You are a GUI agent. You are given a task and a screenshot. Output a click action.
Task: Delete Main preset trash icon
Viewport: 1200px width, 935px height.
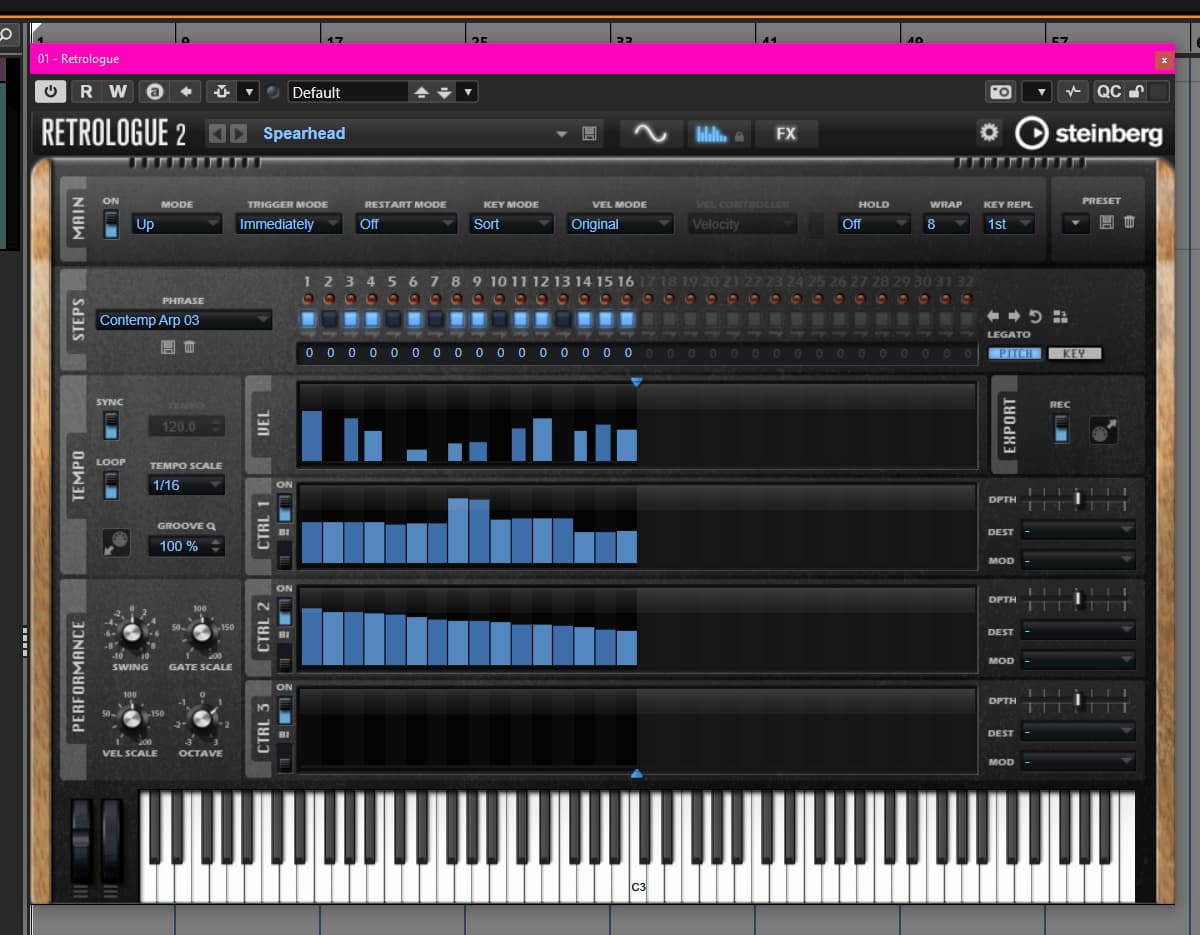[1129, 222]
